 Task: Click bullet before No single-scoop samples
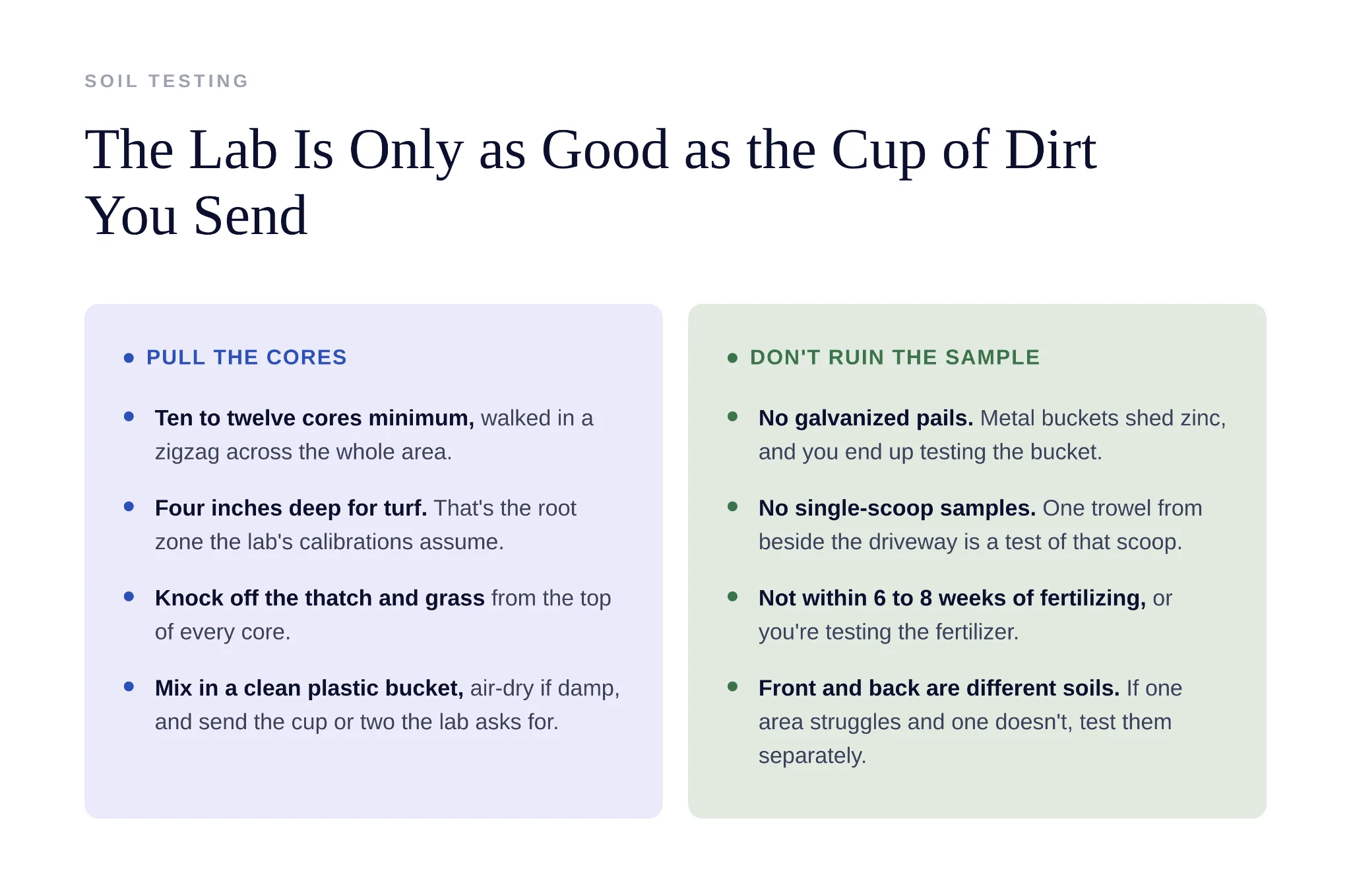(732, 506)
